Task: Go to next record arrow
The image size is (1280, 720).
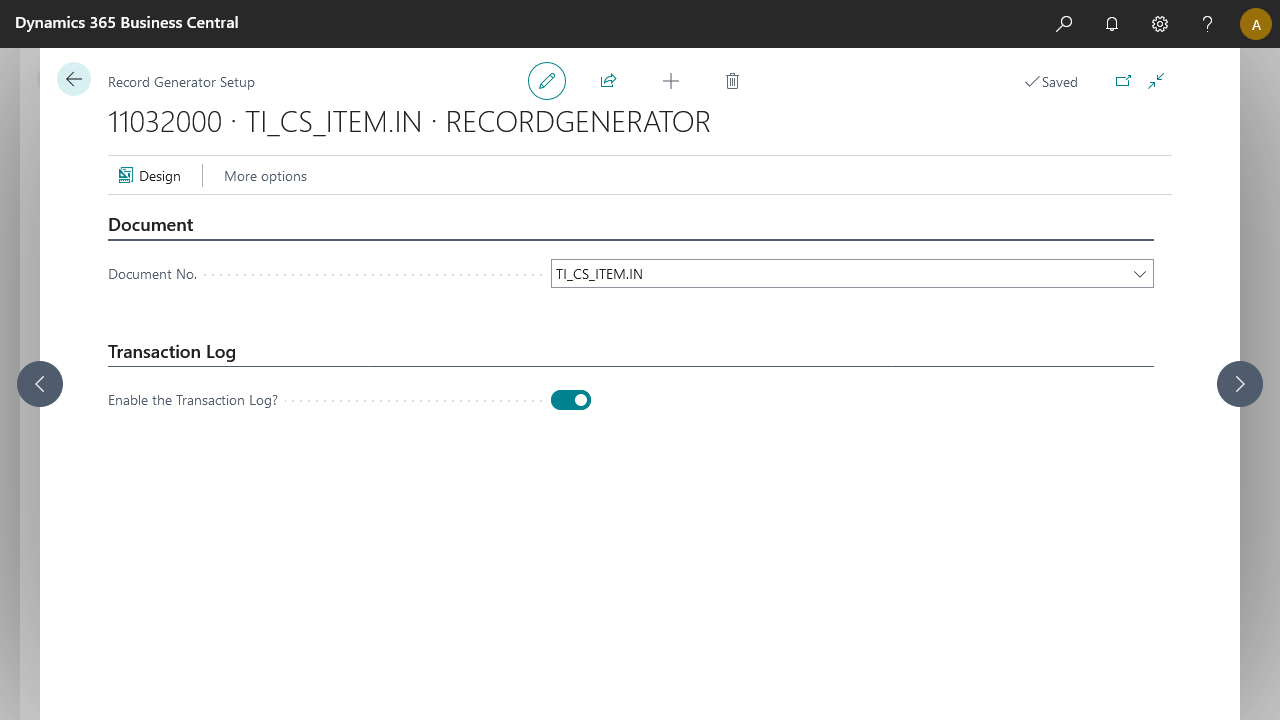Action: pyautogui.click(x=1240, y=384)
